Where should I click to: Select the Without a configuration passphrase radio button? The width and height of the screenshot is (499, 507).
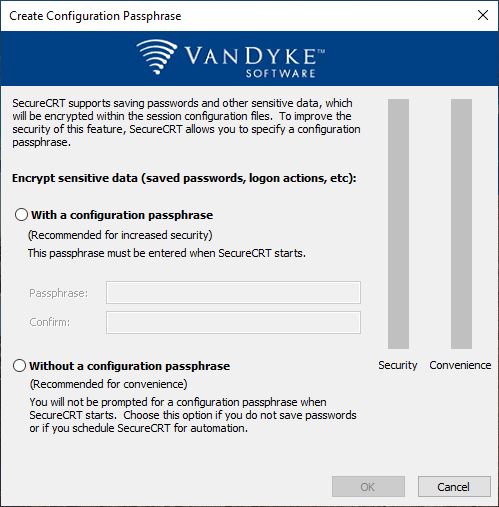point(19,366)
